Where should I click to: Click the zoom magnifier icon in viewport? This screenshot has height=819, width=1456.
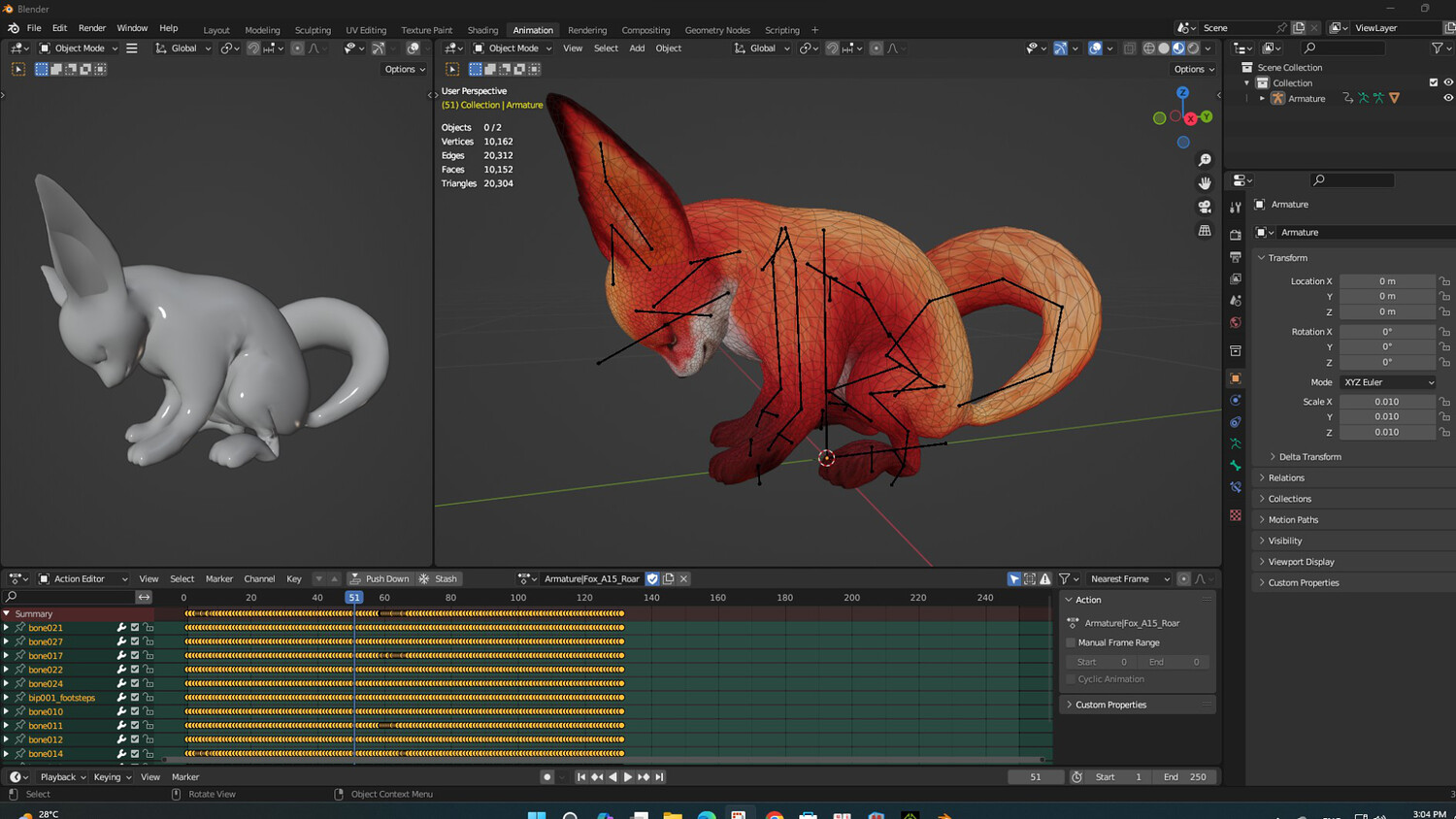[1205, 160]
